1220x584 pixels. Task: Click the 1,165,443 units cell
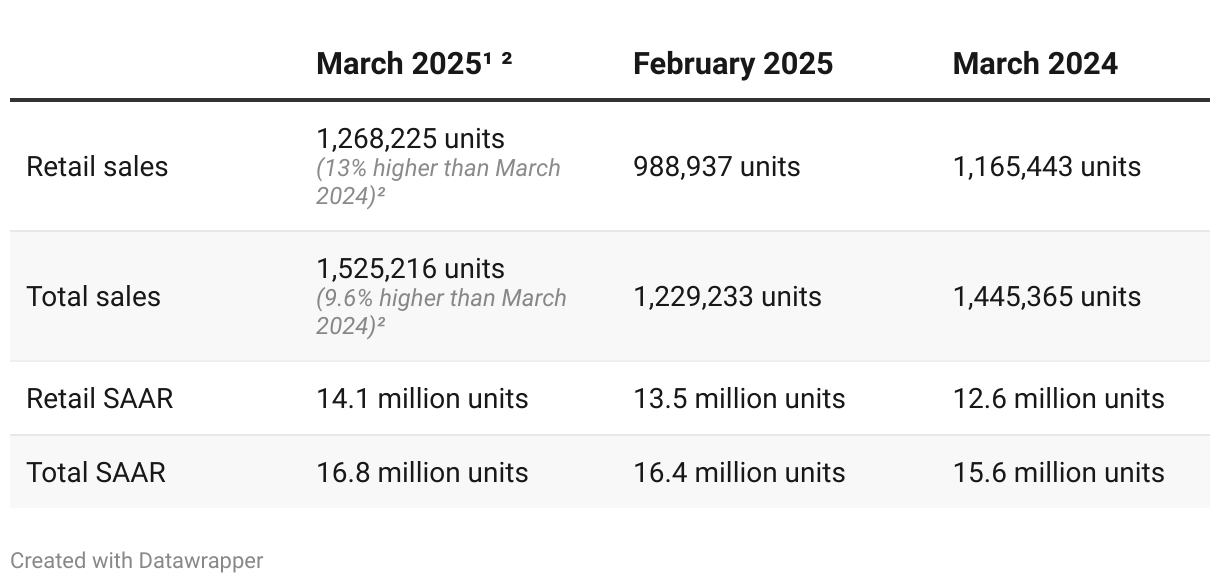coord(1047,166)
